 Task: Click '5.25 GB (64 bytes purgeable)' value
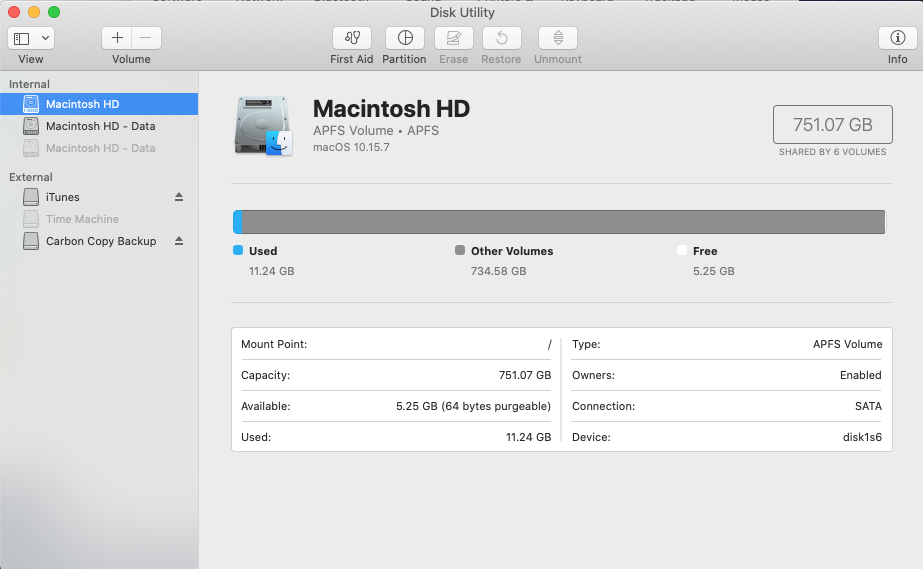point(473,407)
